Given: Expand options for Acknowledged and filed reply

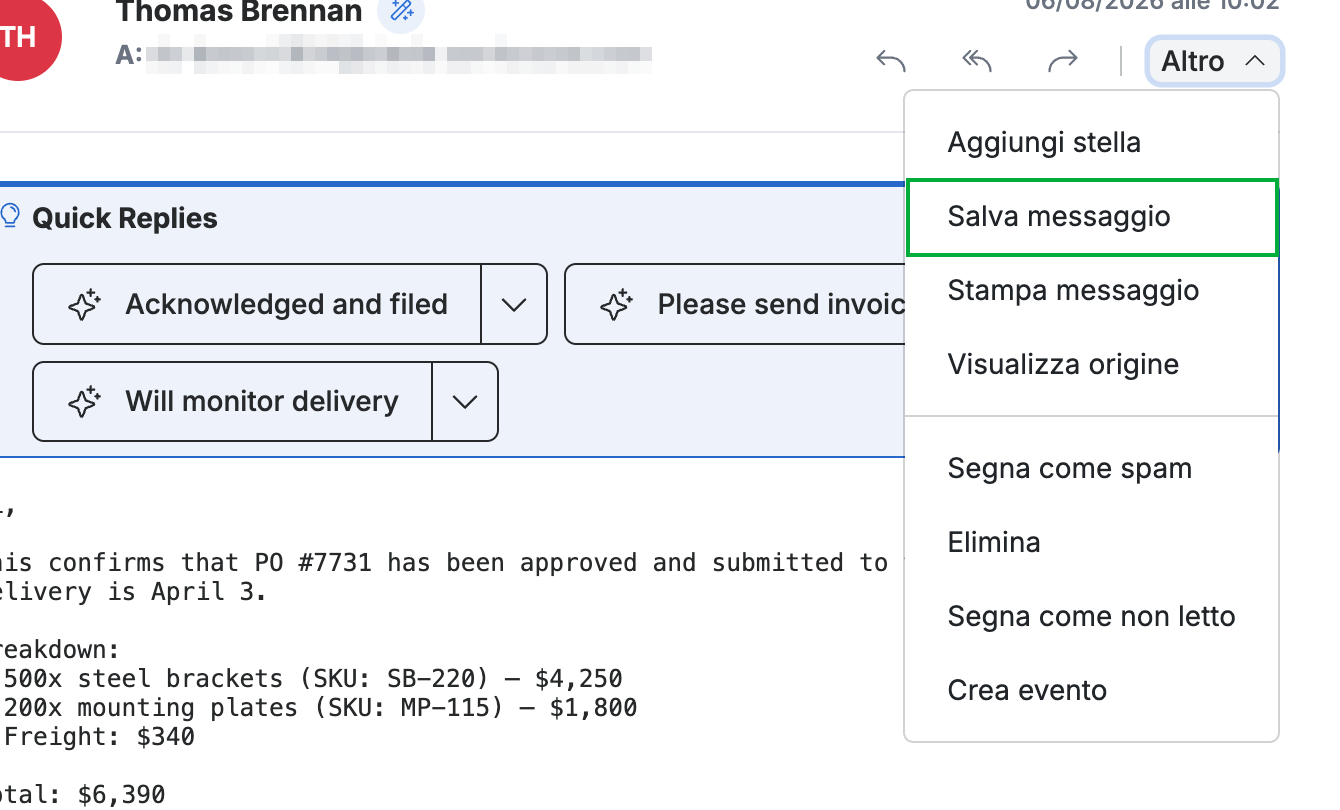Looking at the screenshot, I should [x=514, y=305].
